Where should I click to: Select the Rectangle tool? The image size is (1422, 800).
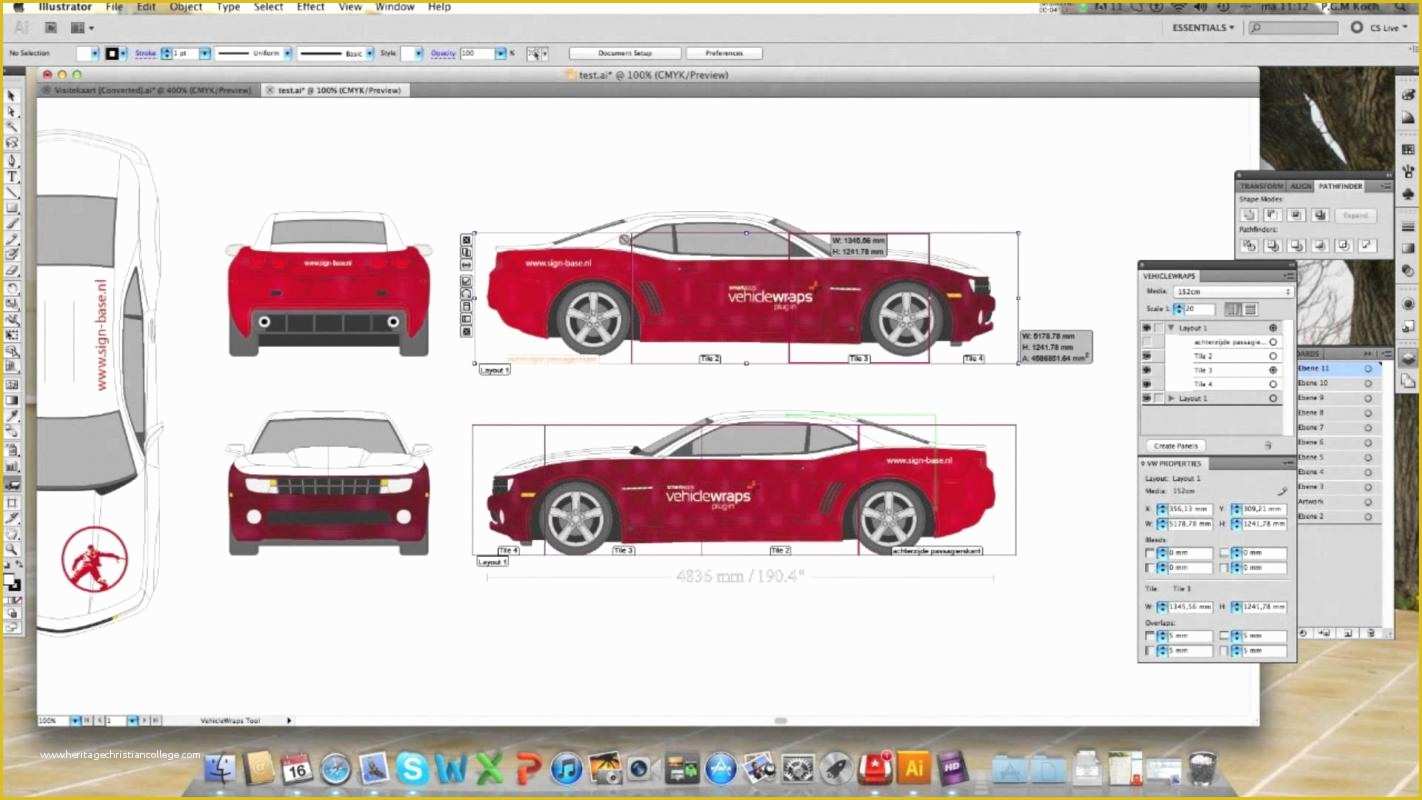click(12, 208)
